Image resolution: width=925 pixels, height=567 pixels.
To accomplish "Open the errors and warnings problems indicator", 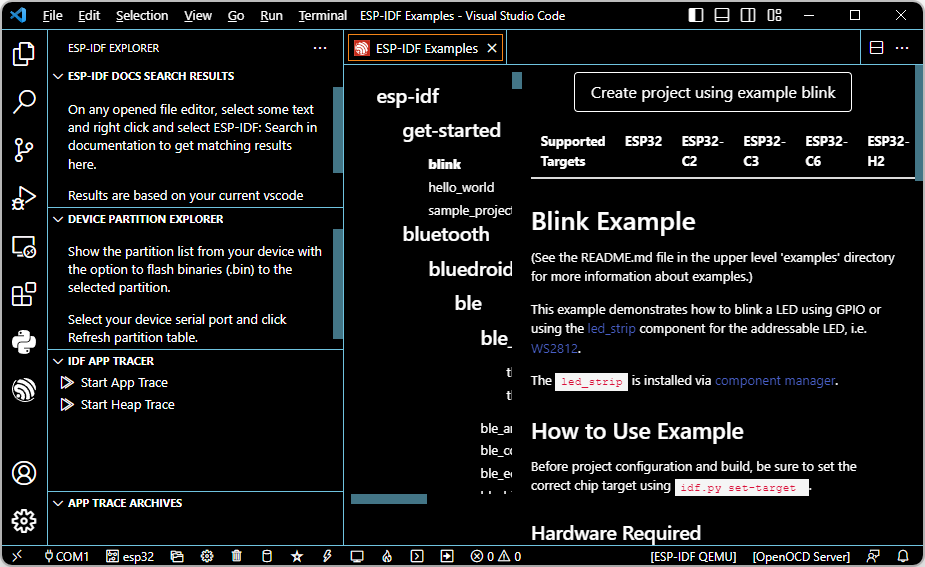I will click(496, 556).
